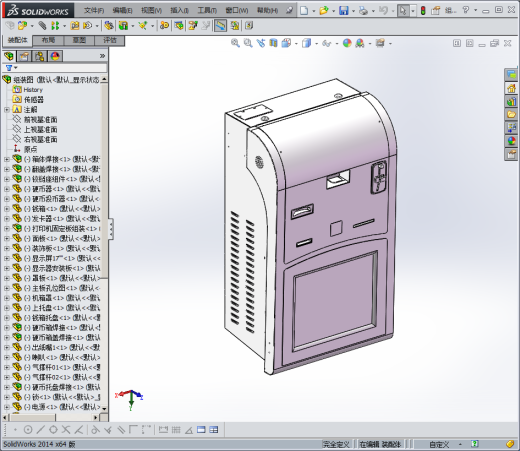The height and width of the screenshot is (451, 520).
Task: Open the 工具 Tools menu
Action: (207, 11)
